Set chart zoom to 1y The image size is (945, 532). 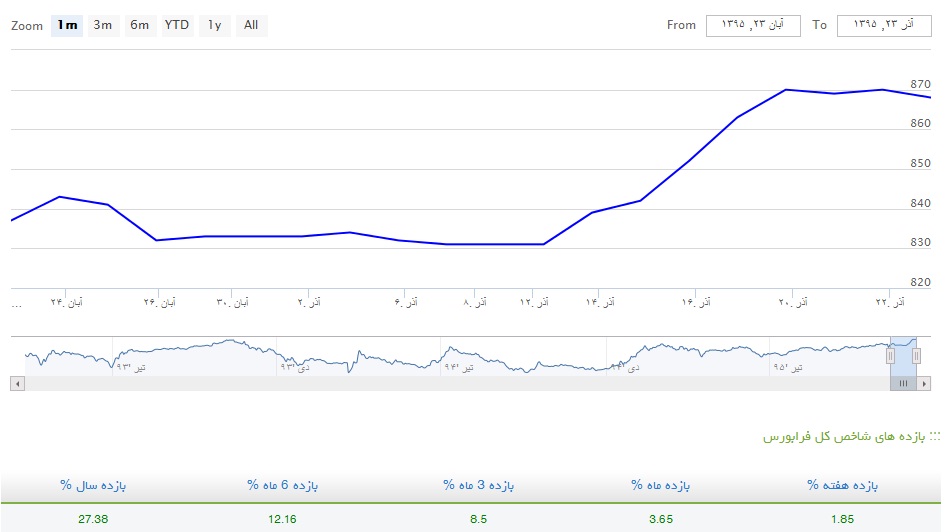pos(215,25)
